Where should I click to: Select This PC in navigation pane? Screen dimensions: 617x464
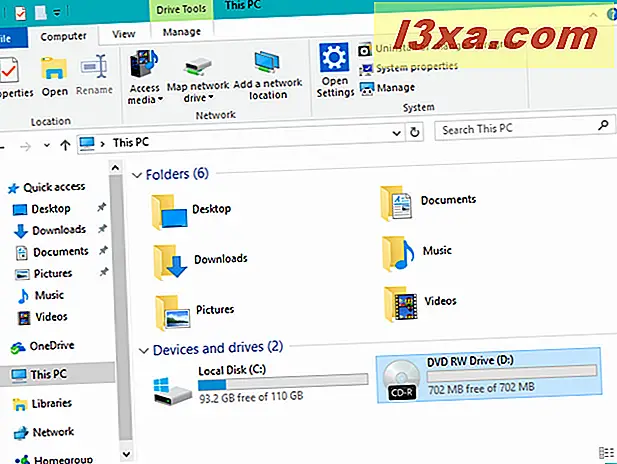(57, 374)
